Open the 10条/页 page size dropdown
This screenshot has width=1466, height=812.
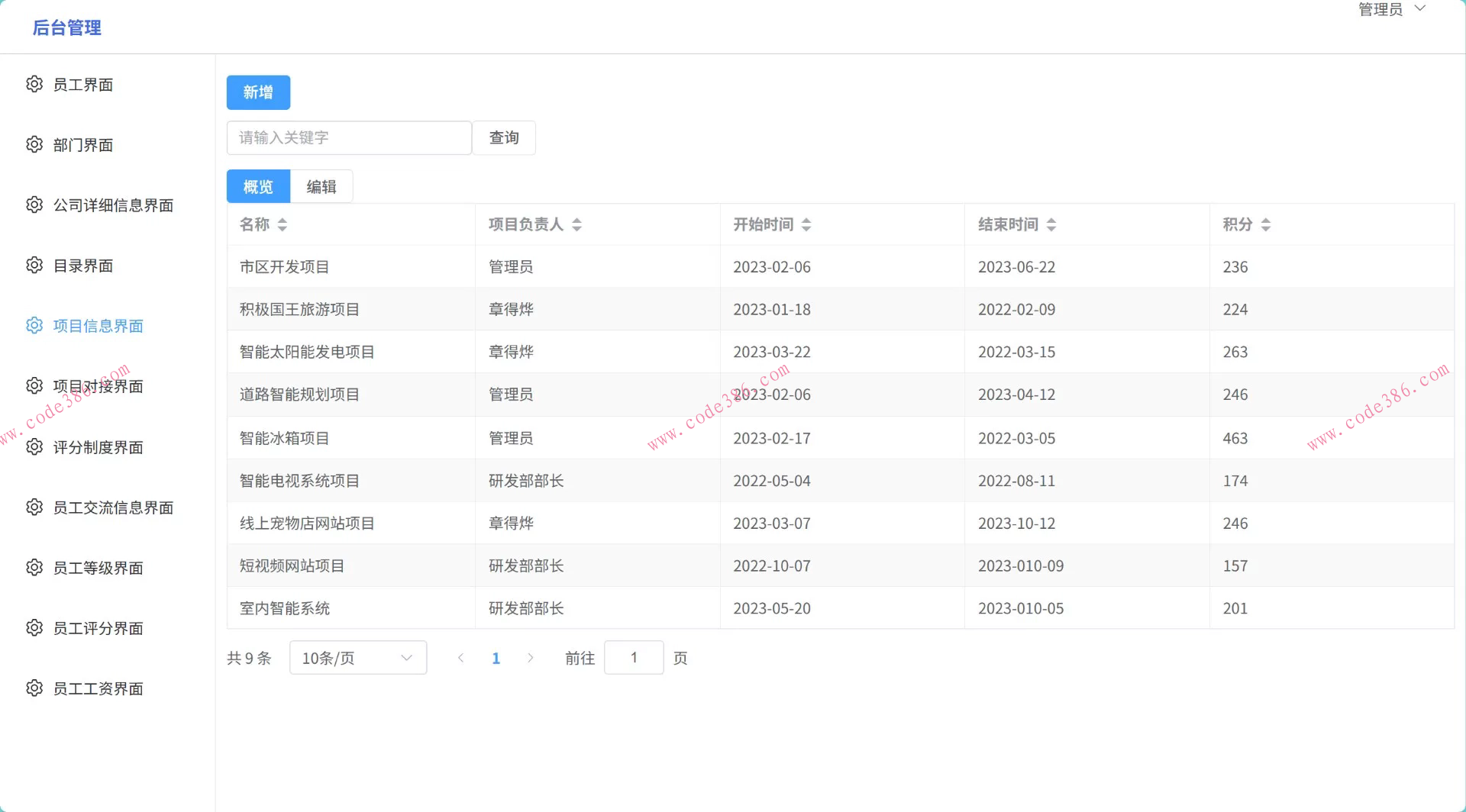click(357, 657)
